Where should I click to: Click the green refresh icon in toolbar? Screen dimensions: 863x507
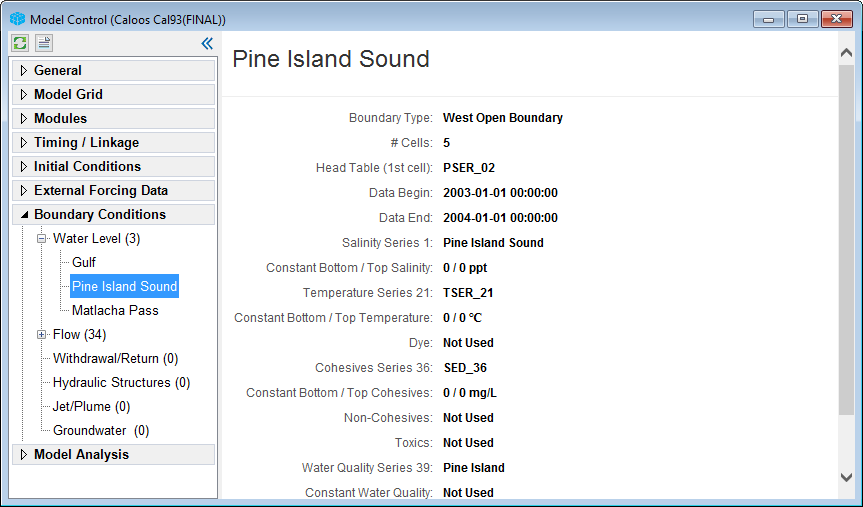click(20, 43)
